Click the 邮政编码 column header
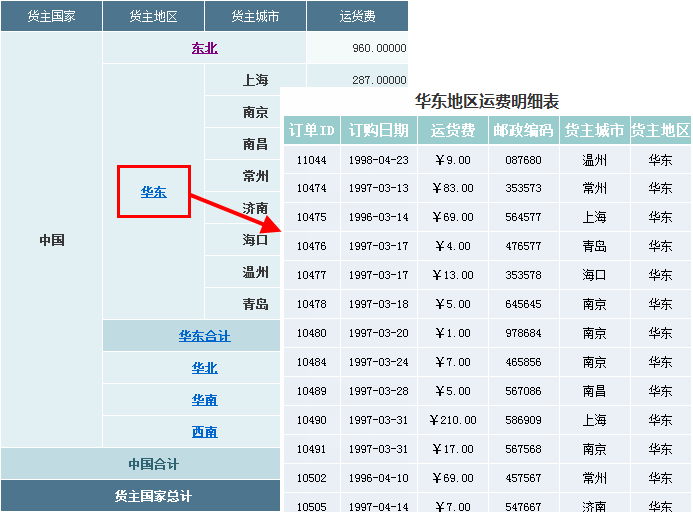 (x=523, y=131)
